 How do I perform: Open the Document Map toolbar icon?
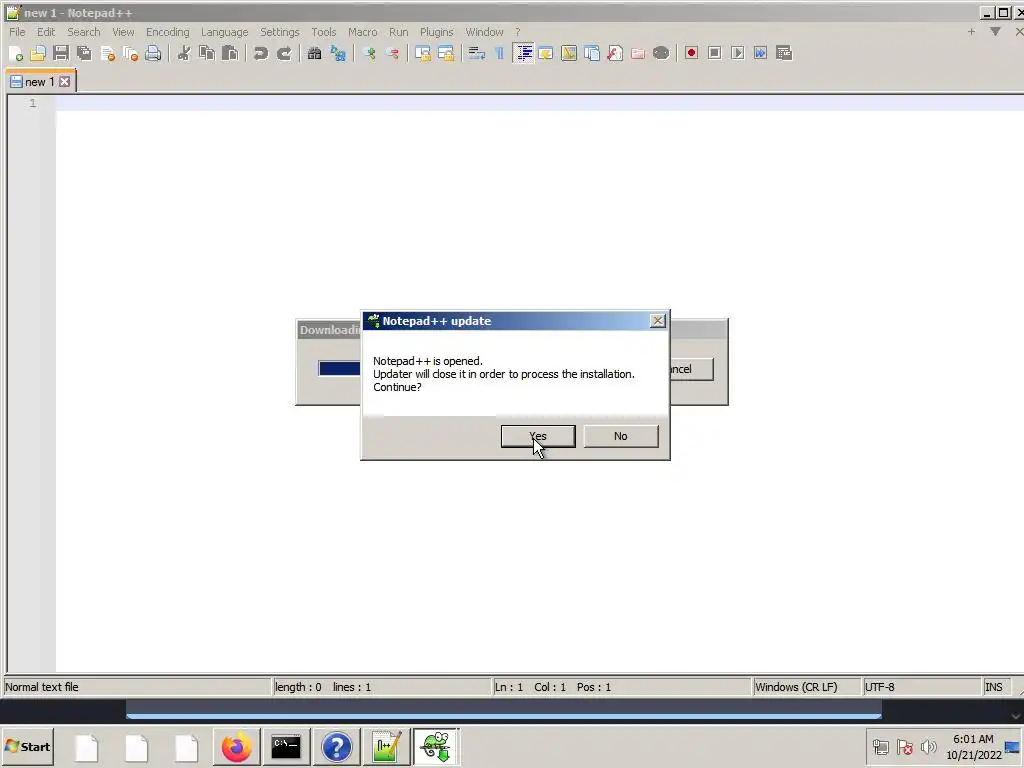coord(569,54)
